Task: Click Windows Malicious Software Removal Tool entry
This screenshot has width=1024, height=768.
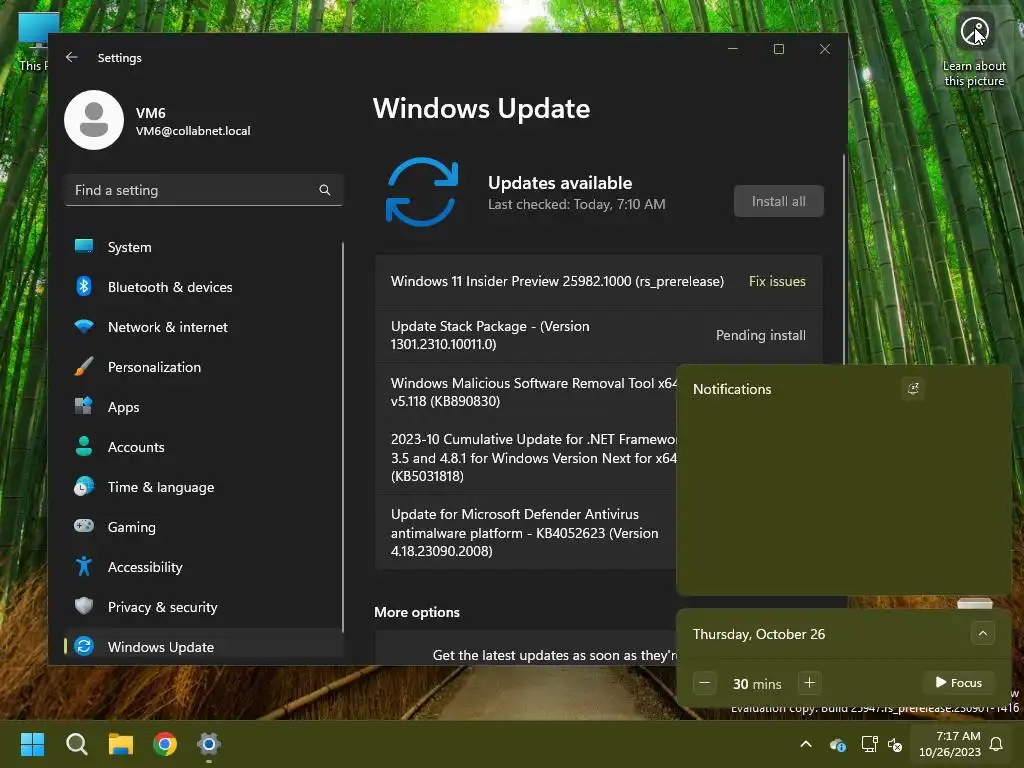Action: (526, 392)
